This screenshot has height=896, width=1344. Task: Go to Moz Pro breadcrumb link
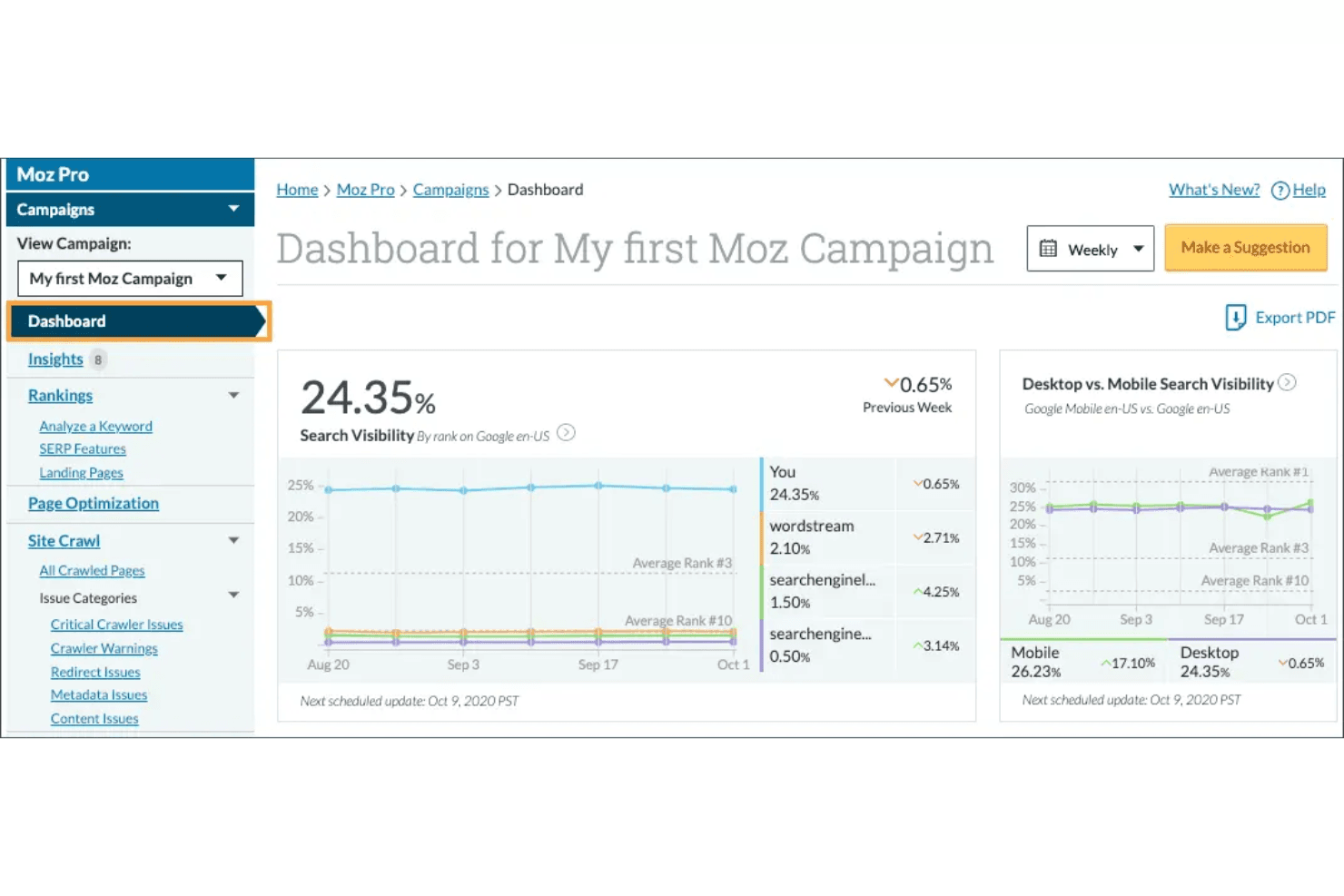click(365, 190)
